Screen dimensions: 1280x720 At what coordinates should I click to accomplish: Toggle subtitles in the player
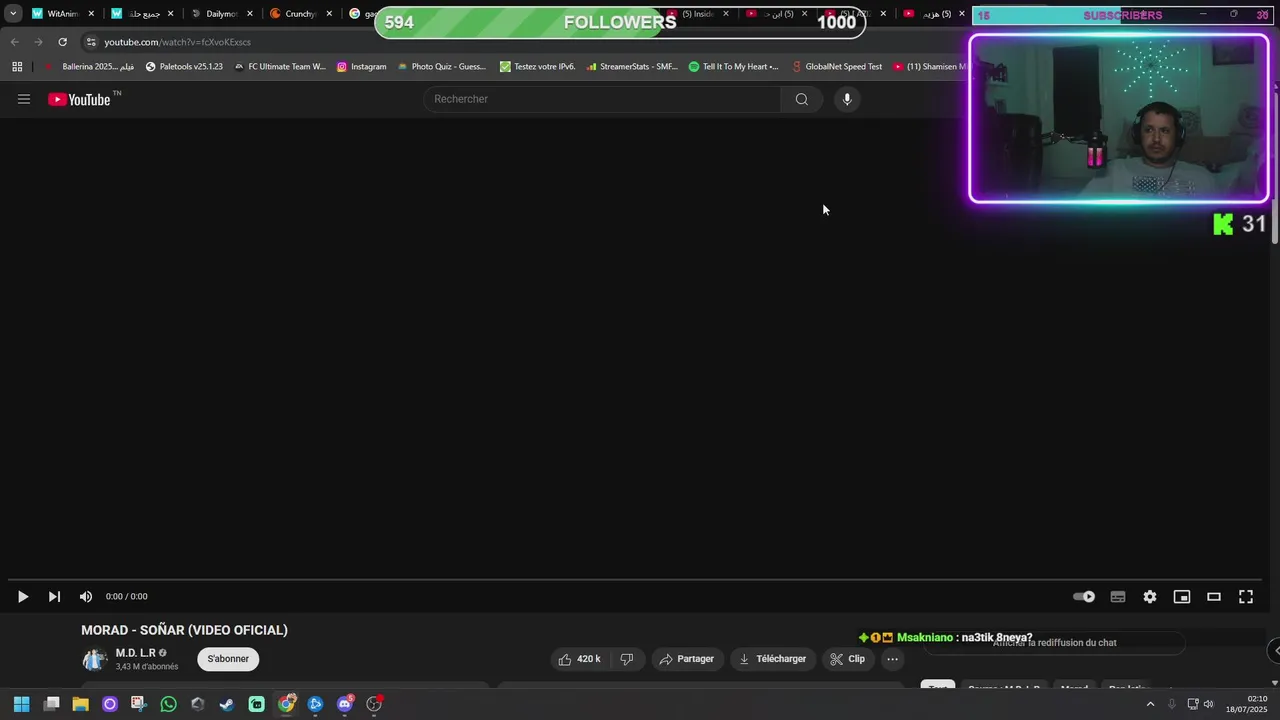[x=1118, y=597]
